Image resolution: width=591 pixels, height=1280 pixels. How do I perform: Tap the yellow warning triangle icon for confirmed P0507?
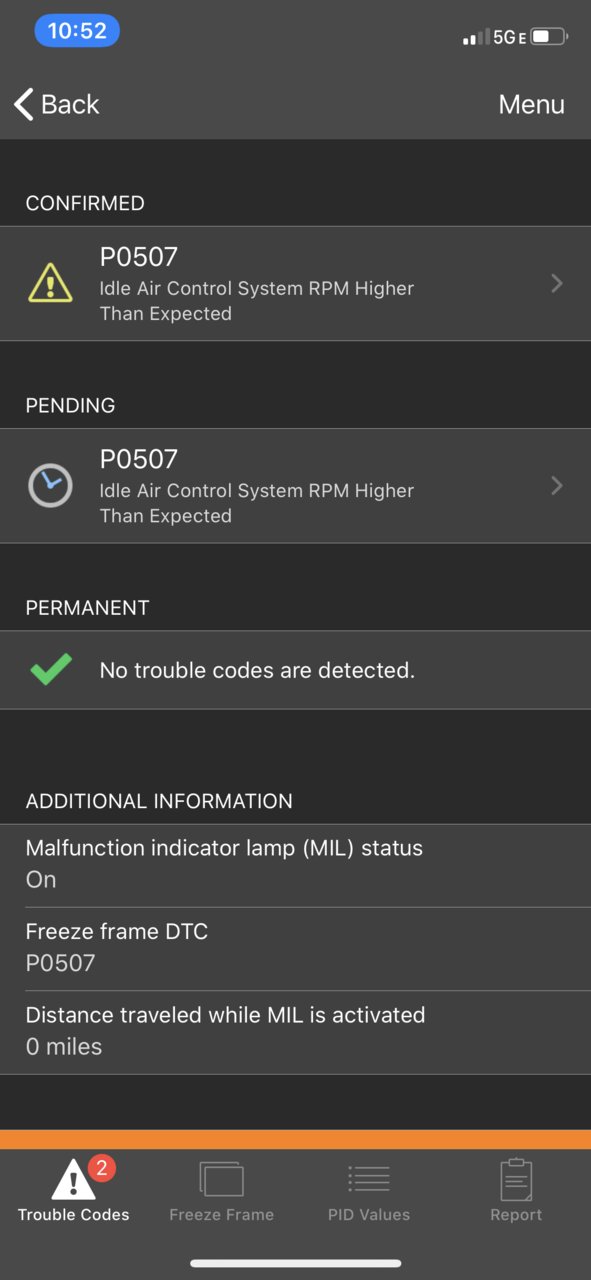(50, 283)
